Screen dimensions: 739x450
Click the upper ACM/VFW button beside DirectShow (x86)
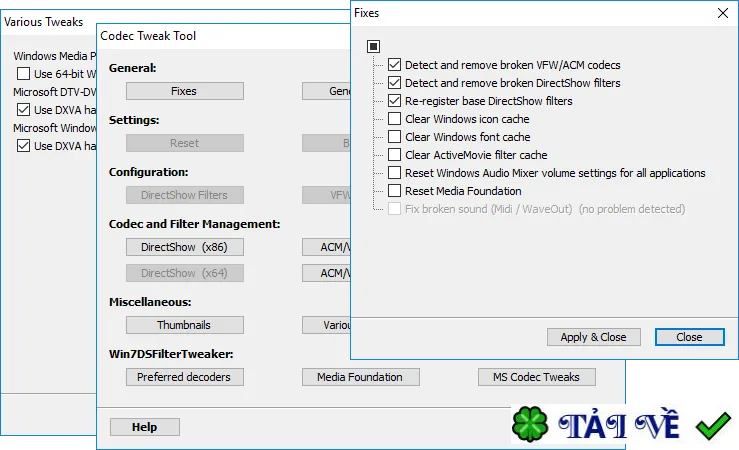(327, 247)
